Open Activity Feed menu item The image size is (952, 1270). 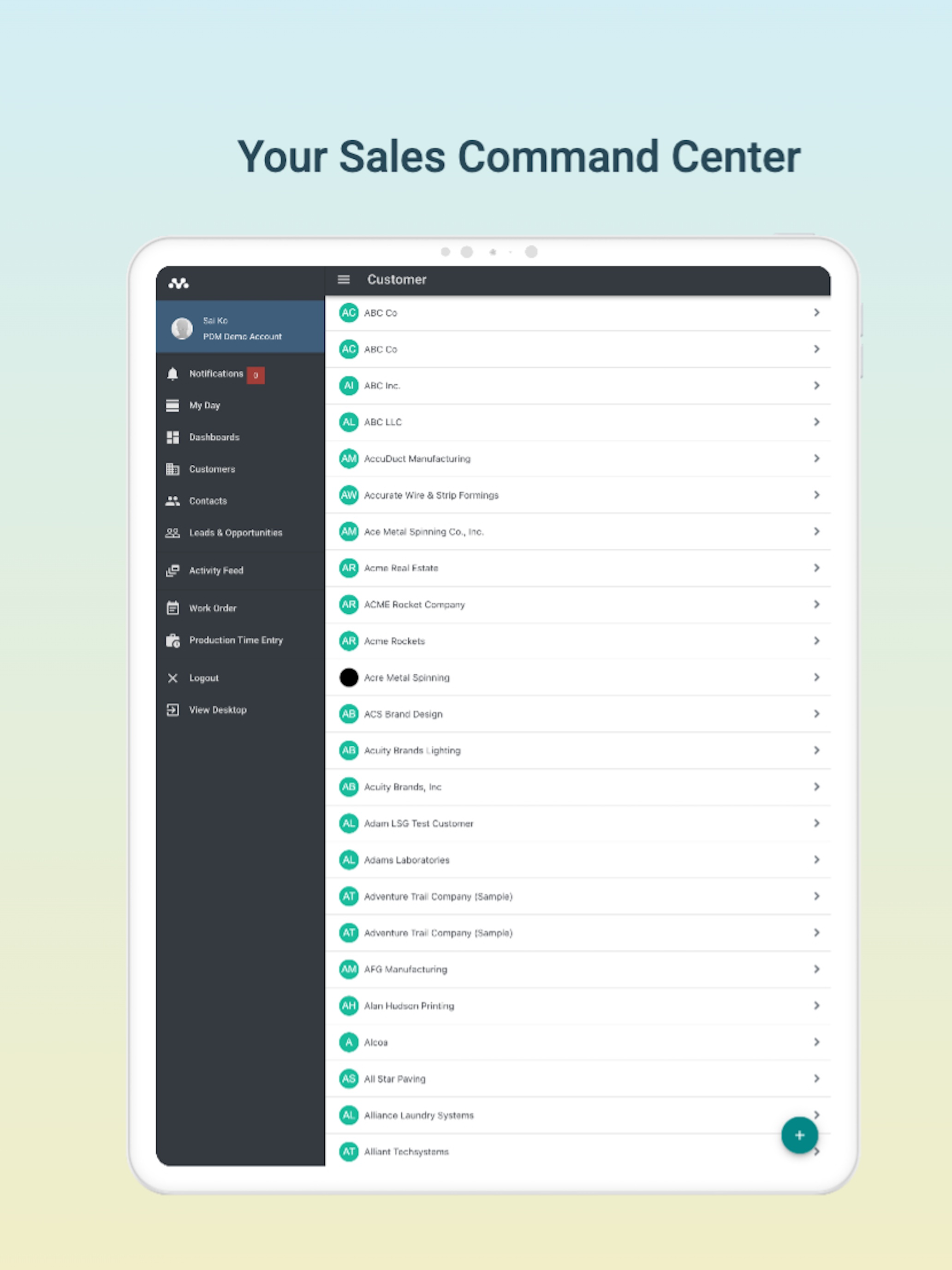coord(240,571)
